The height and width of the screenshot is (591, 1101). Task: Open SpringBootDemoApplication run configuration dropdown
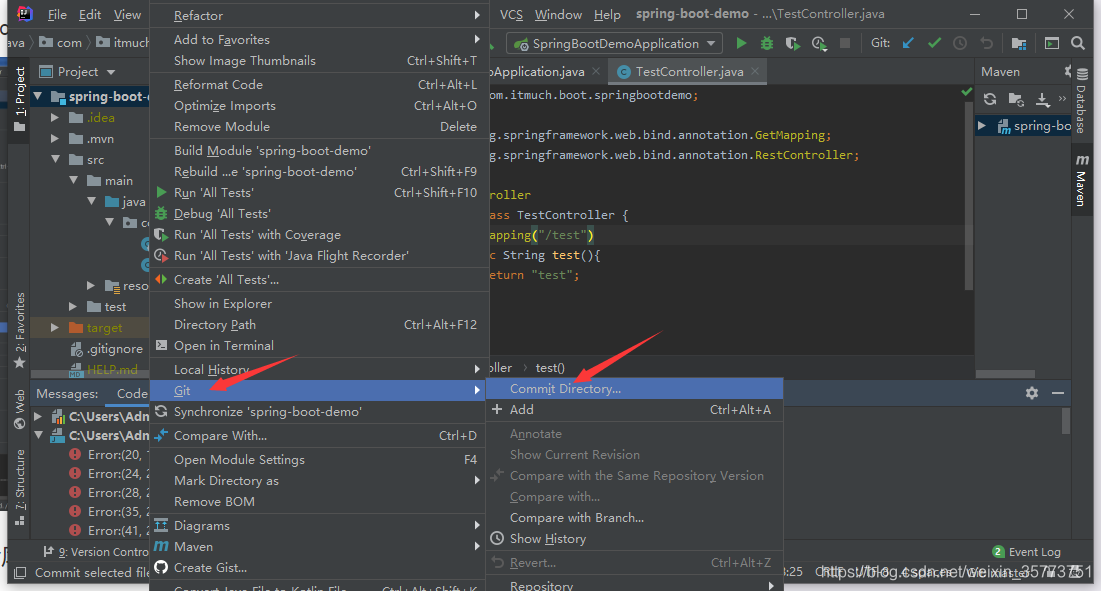(x=614, y=44)
